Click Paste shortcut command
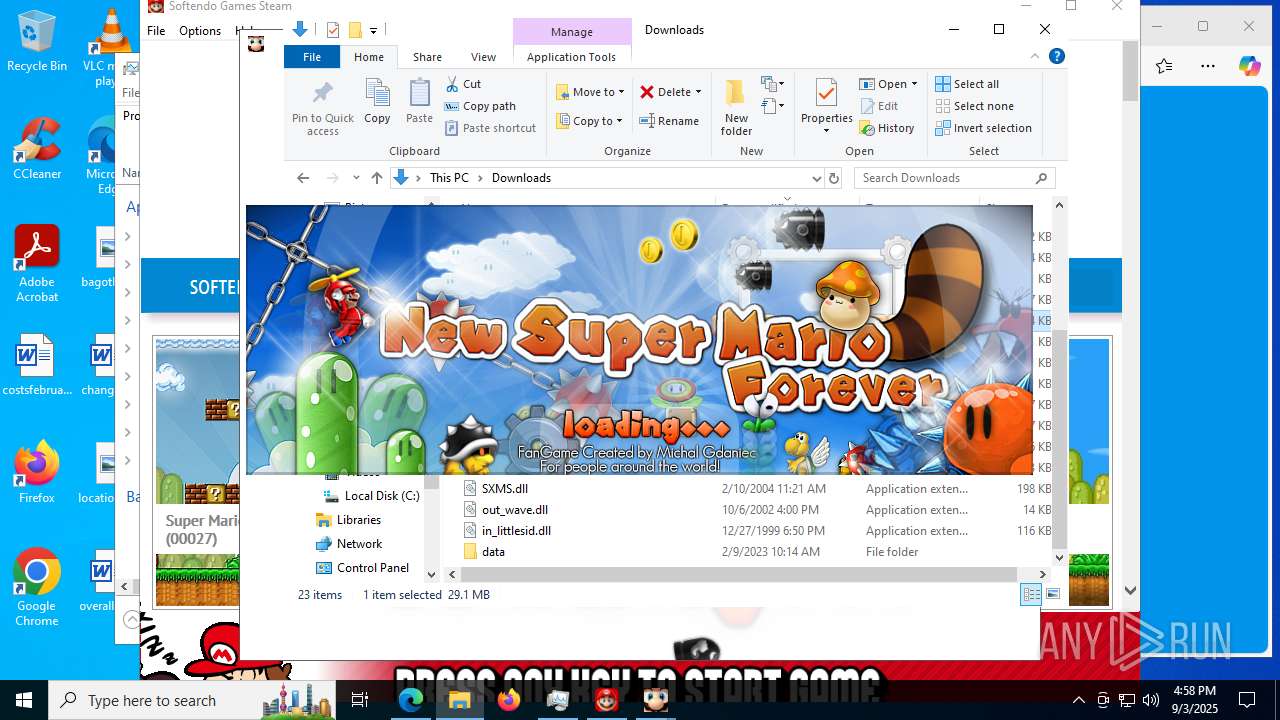 pos(490,128)
